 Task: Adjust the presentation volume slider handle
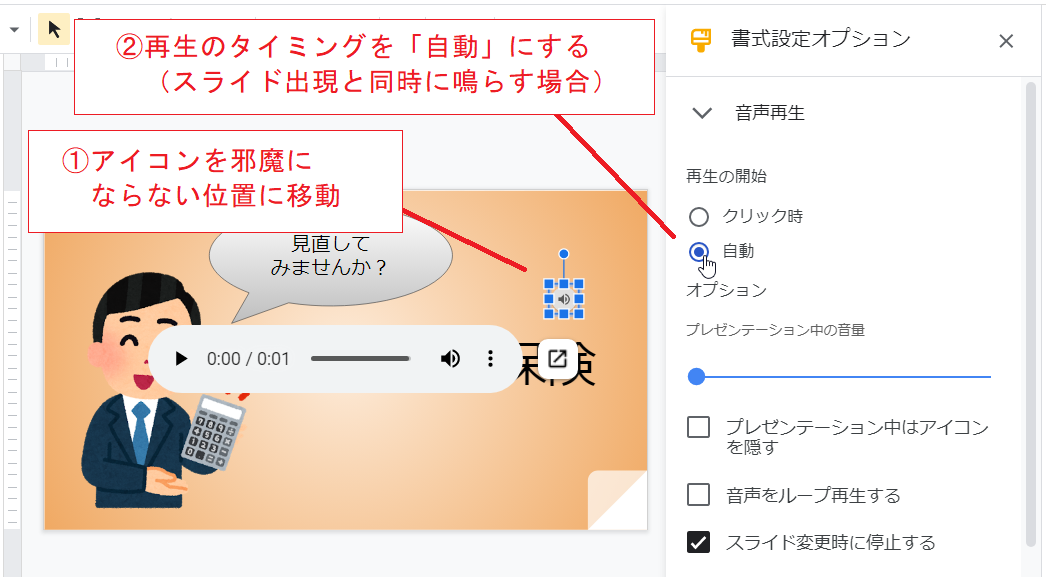click(696, 377)
